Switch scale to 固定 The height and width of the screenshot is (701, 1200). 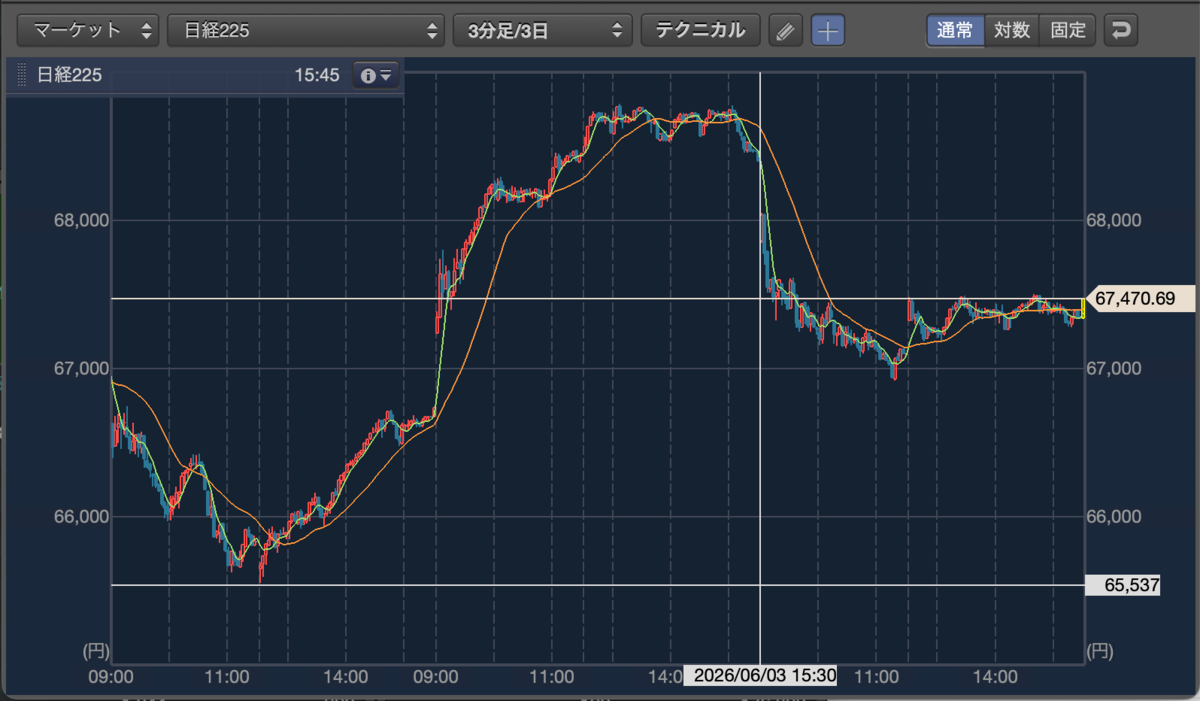tap(1068, 30)
